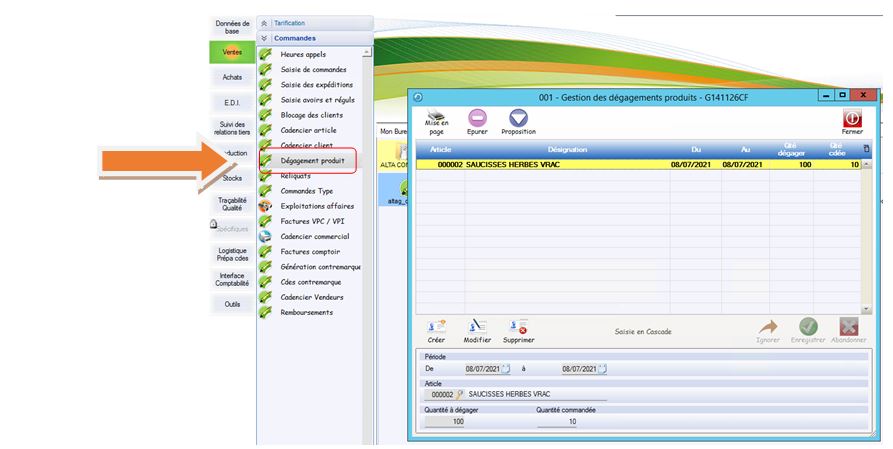Open the Proposition tool

[518, 117]
